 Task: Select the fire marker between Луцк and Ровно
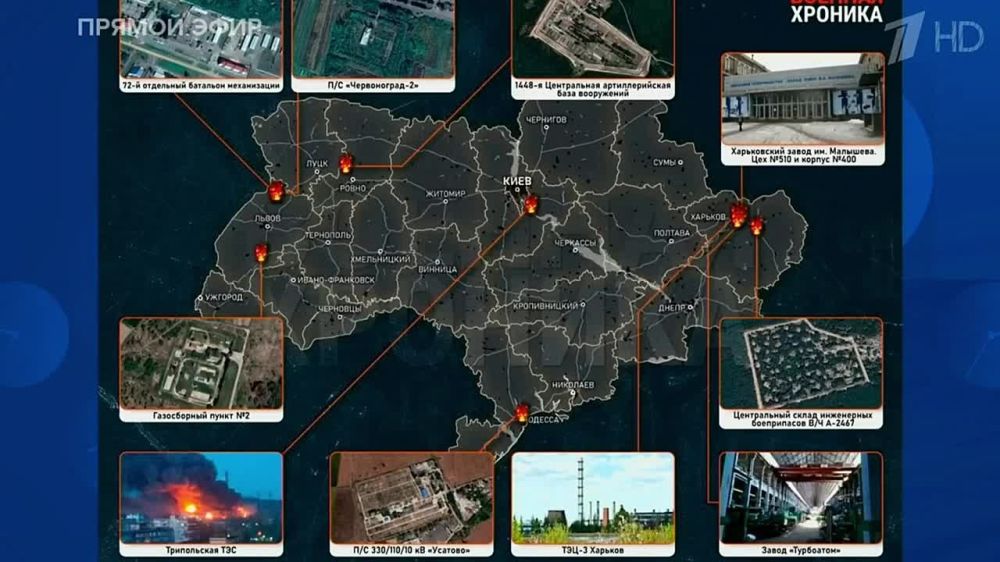(x=346, y=164)
